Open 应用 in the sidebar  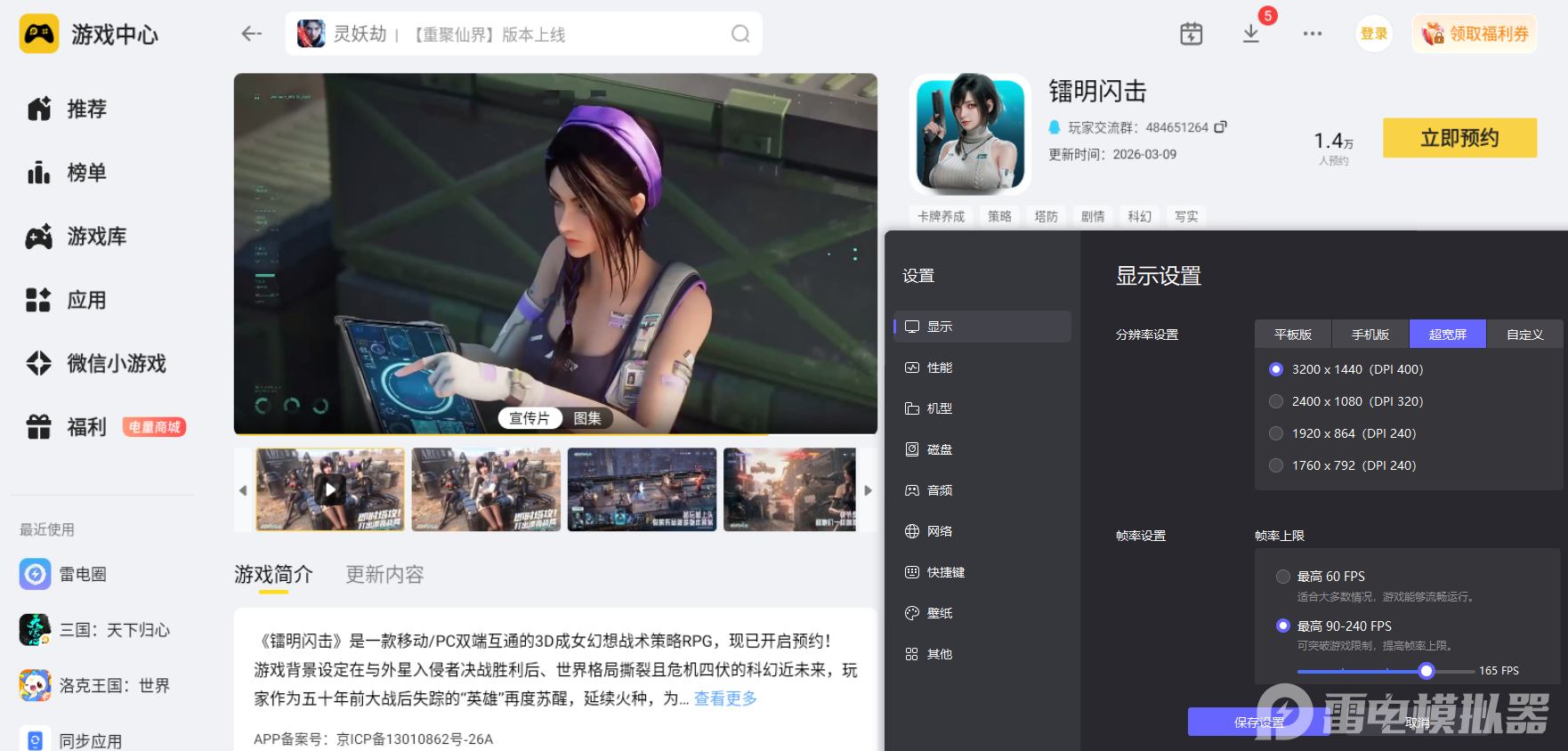click(67, 300)
